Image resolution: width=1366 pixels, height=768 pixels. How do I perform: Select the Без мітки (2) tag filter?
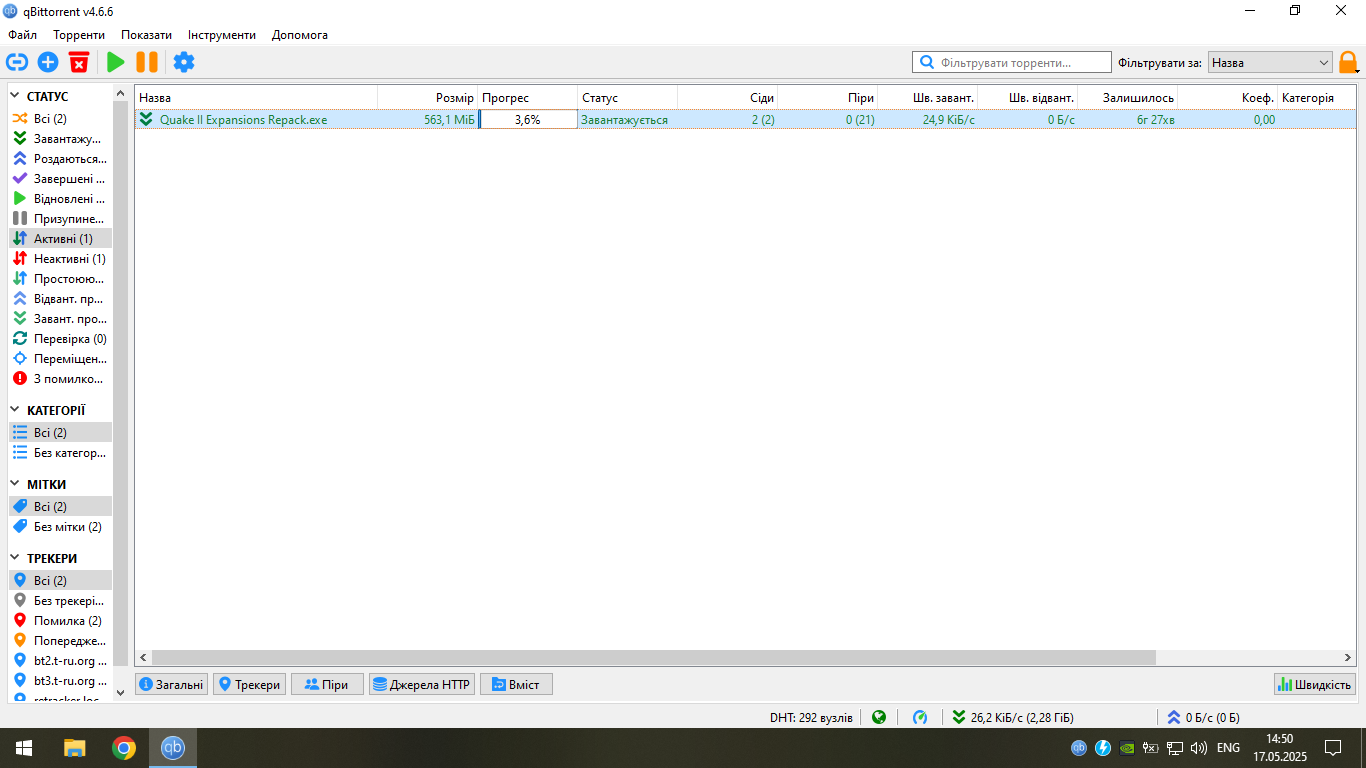[60, 527]
